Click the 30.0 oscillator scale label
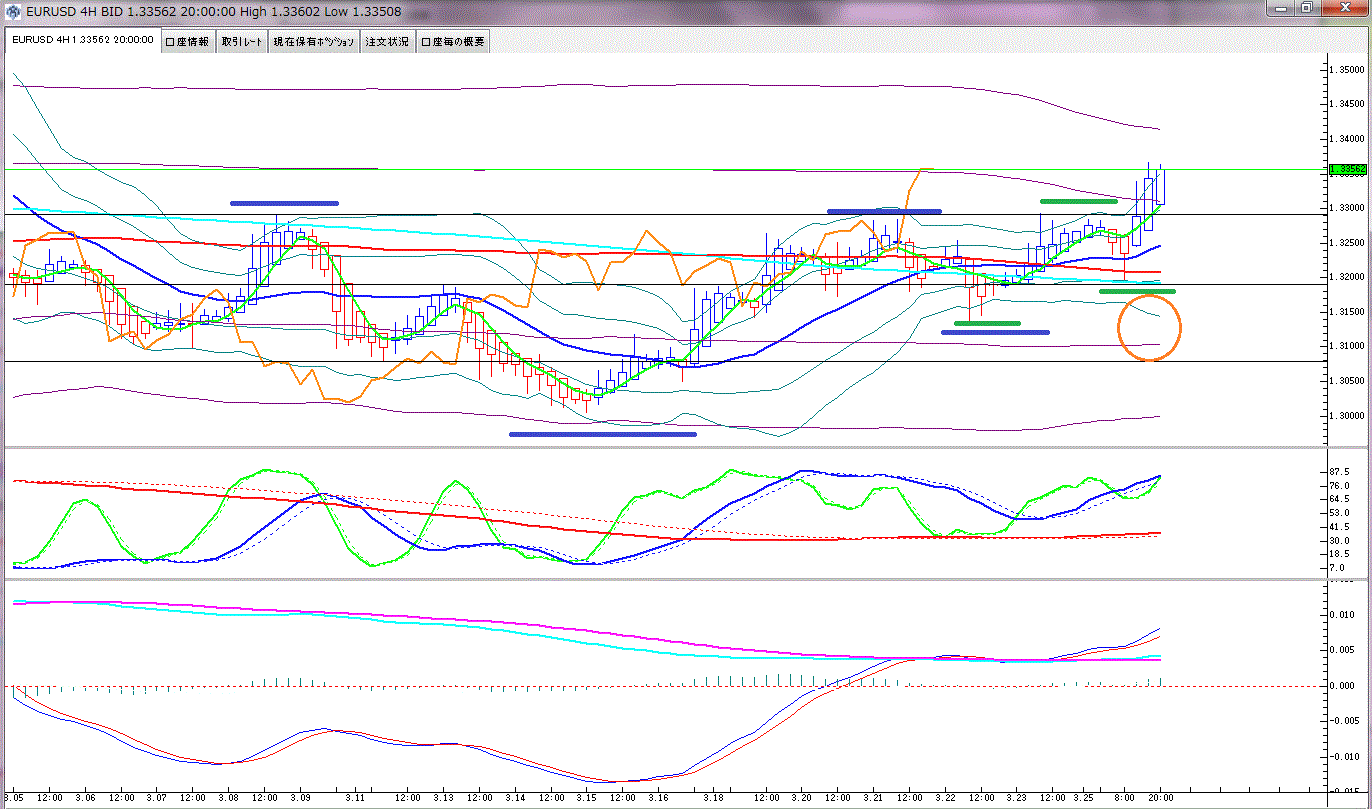1372x809 pixels. coord(1341,541)
